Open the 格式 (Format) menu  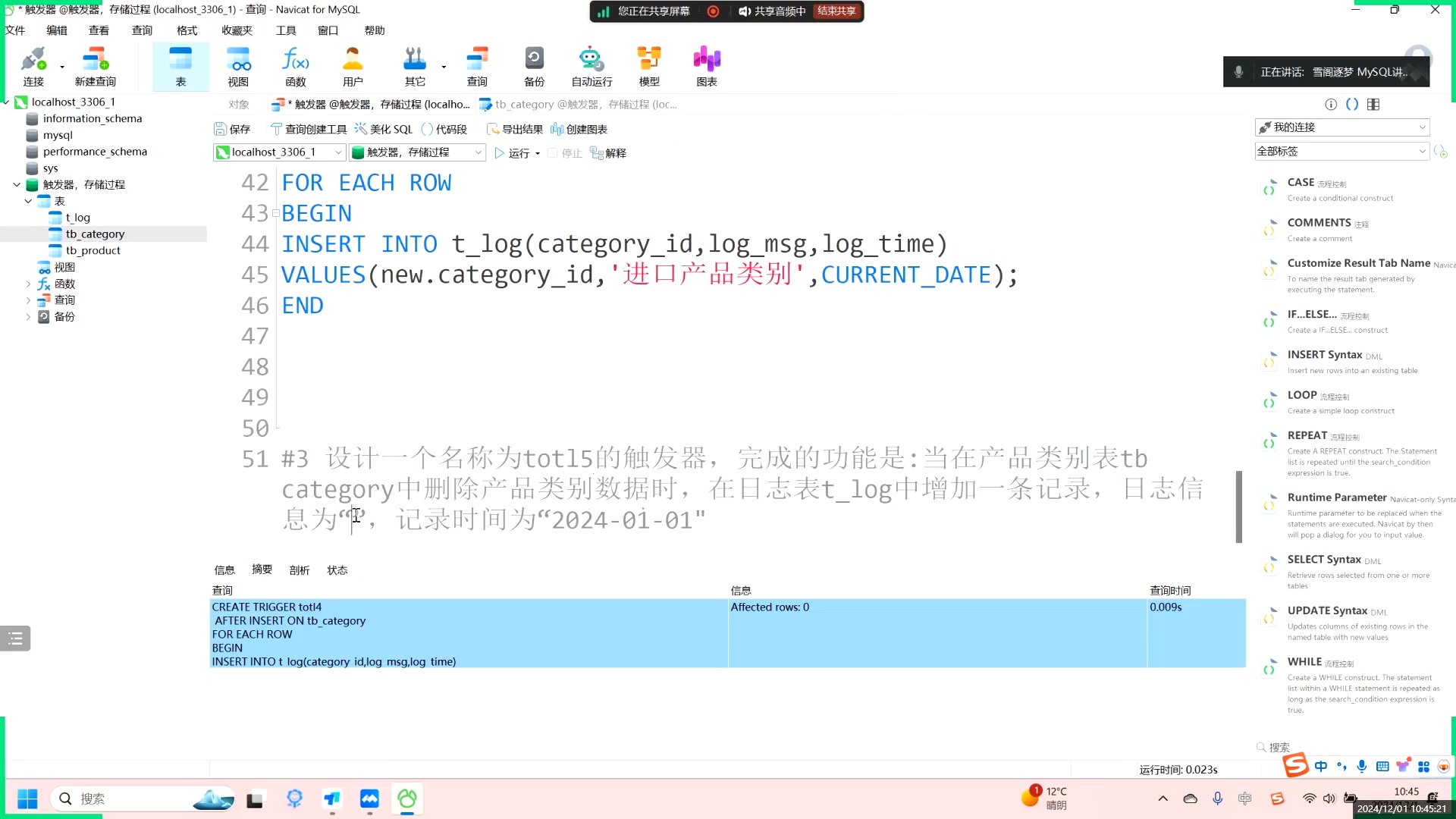click(x=187, y=30)
